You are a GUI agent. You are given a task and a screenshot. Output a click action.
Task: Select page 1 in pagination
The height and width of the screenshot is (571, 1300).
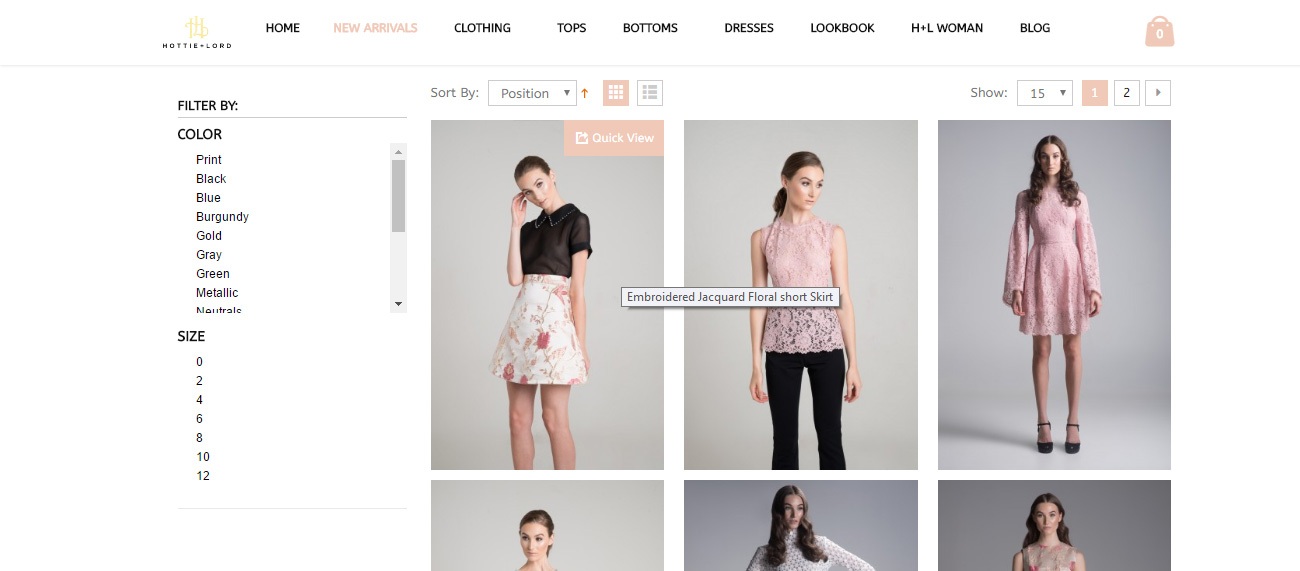[x=1095, y=93]
